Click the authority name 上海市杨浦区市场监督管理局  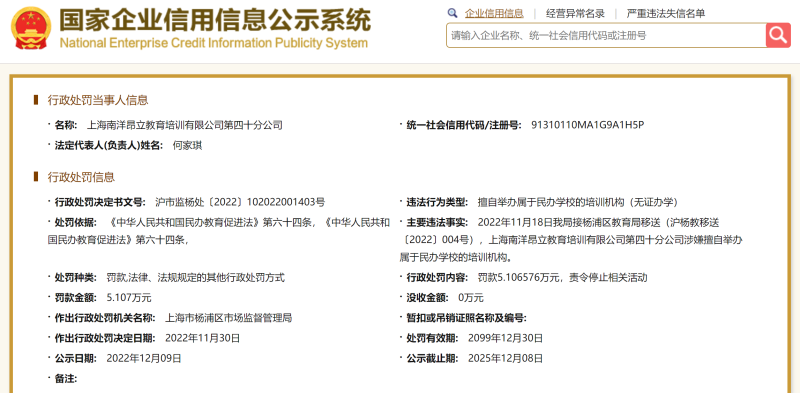point(229,317)
